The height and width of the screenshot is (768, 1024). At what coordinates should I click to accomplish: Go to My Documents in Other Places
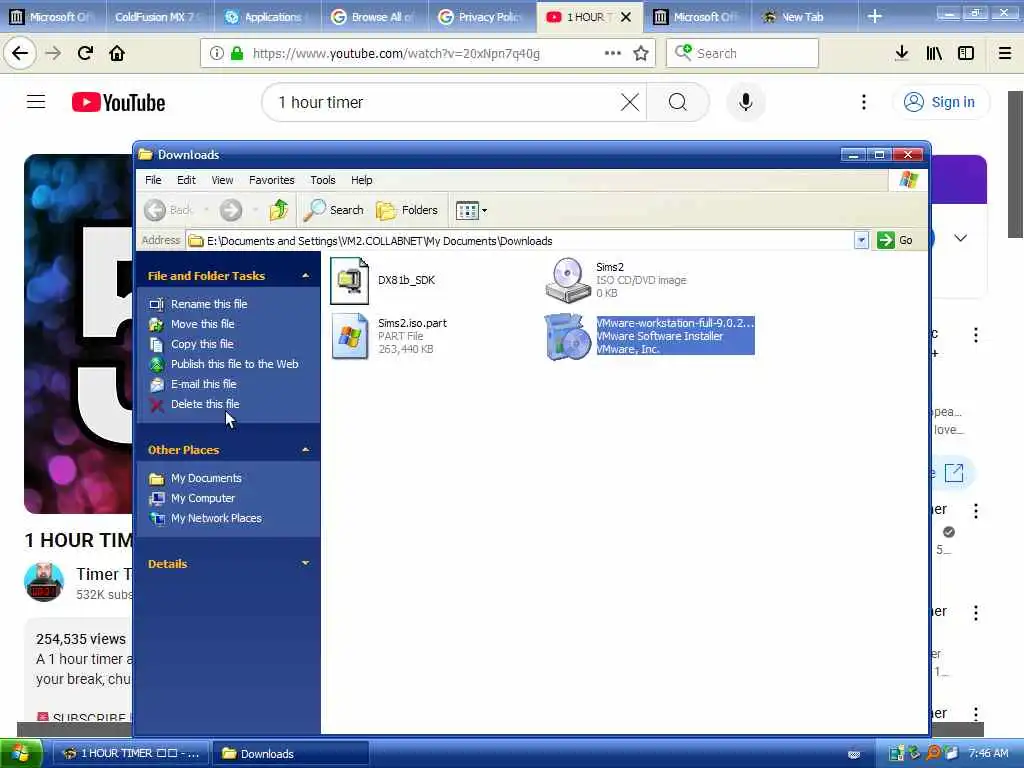(206, 478)
